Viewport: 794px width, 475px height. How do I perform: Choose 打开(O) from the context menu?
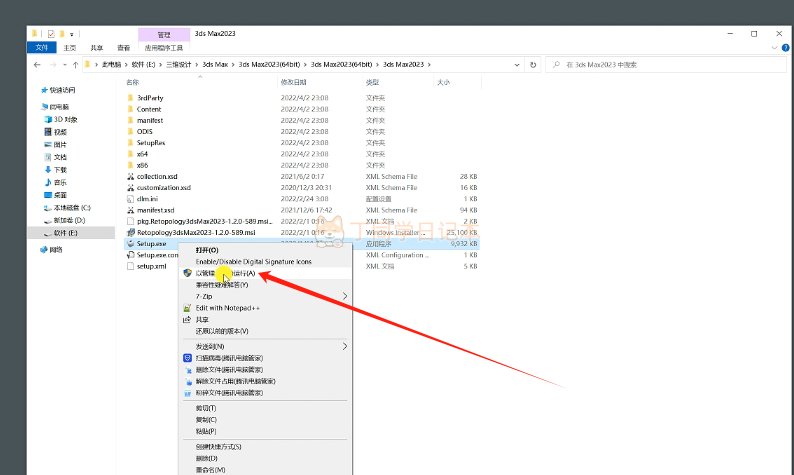pos(207,250)
